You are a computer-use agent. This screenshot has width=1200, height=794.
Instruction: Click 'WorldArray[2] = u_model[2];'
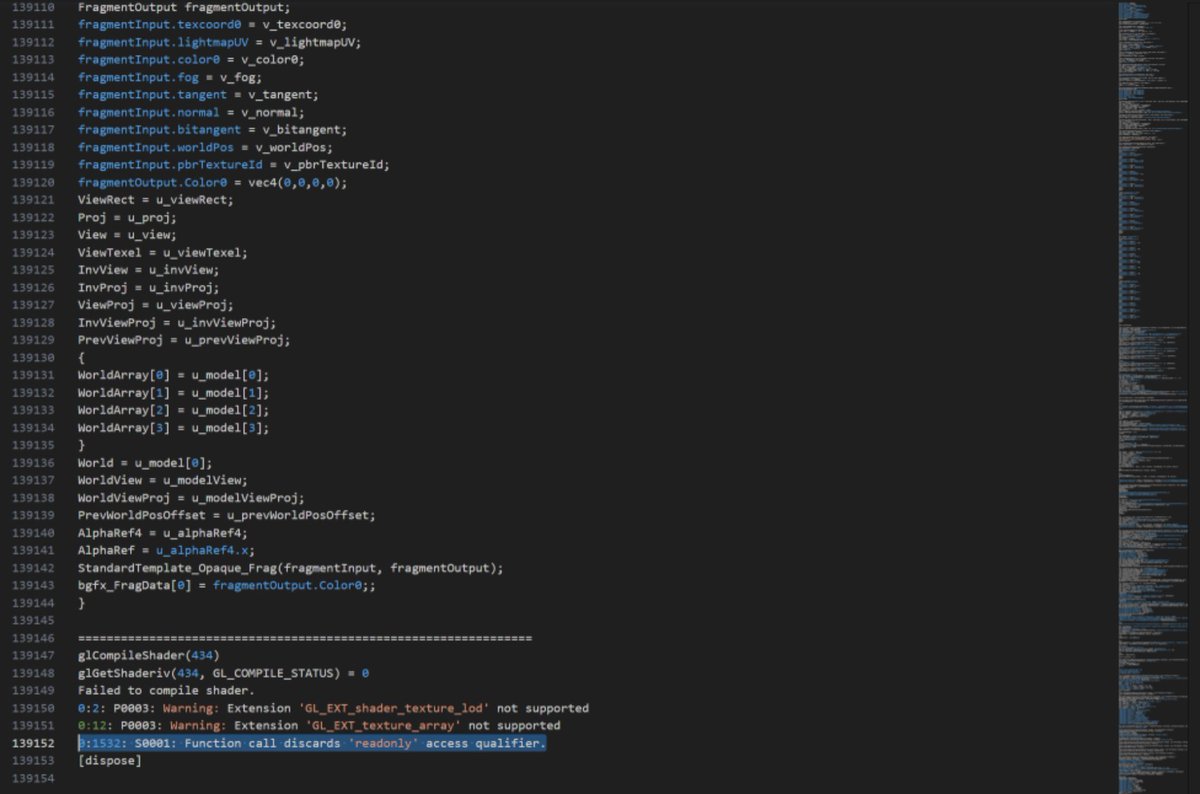174,409
